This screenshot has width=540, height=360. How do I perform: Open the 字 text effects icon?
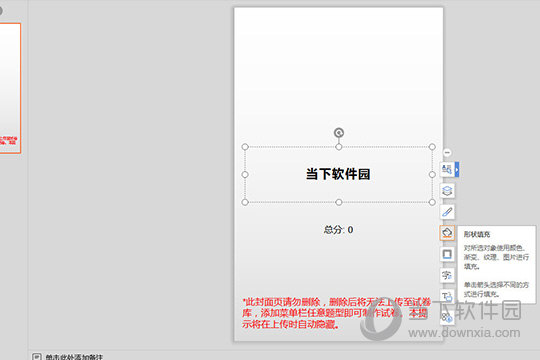447,275
